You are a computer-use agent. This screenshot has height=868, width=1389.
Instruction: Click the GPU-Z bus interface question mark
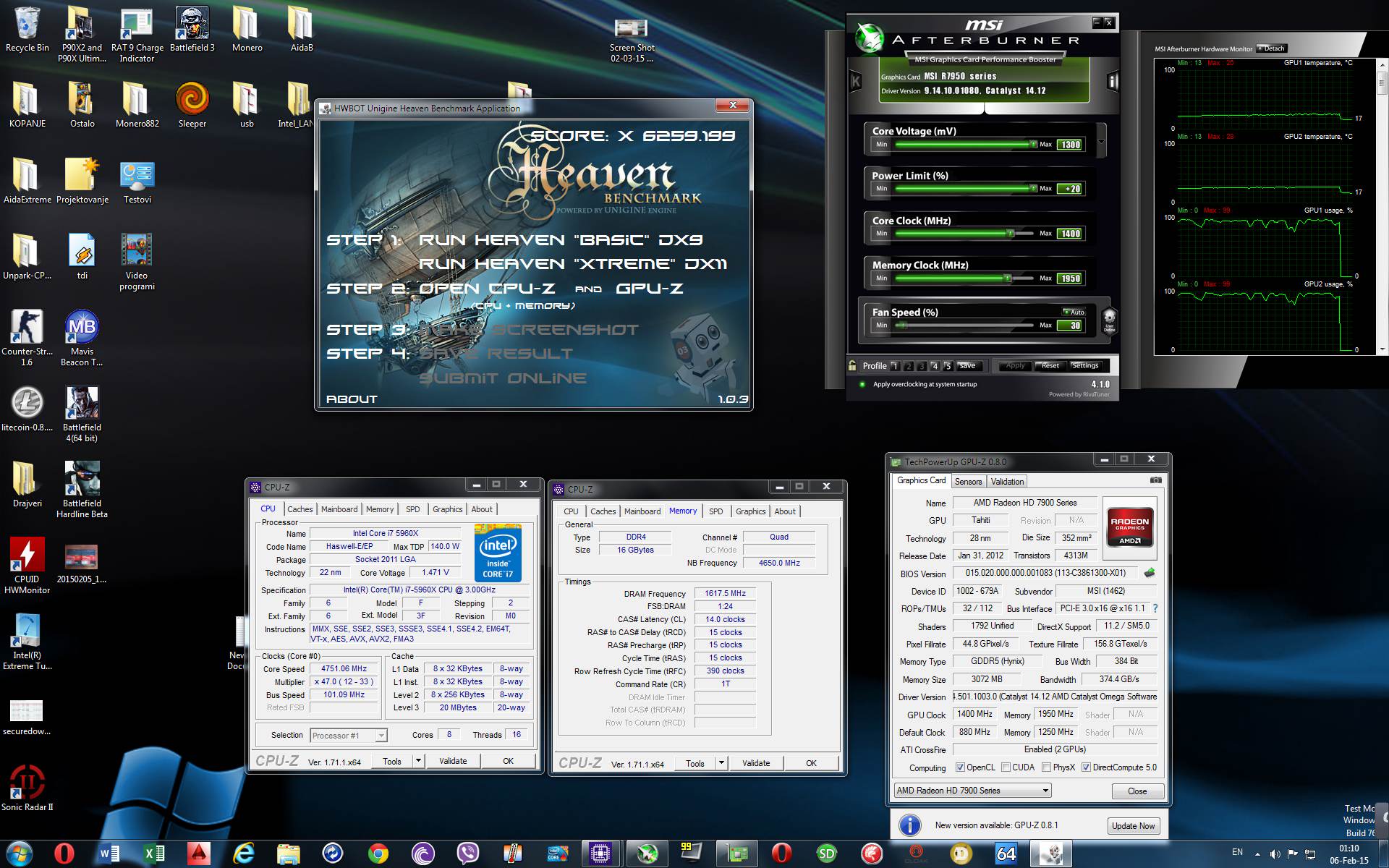(1155, 608)
